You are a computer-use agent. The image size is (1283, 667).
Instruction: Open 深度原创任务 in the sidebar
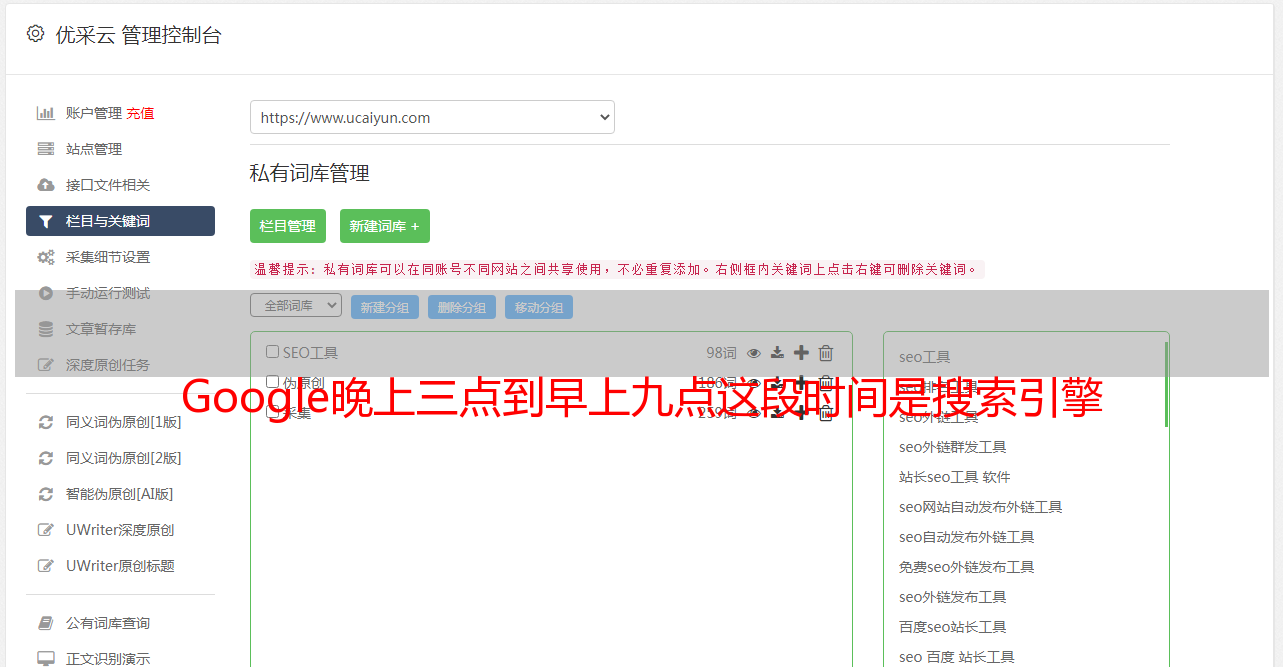(108, 365)
